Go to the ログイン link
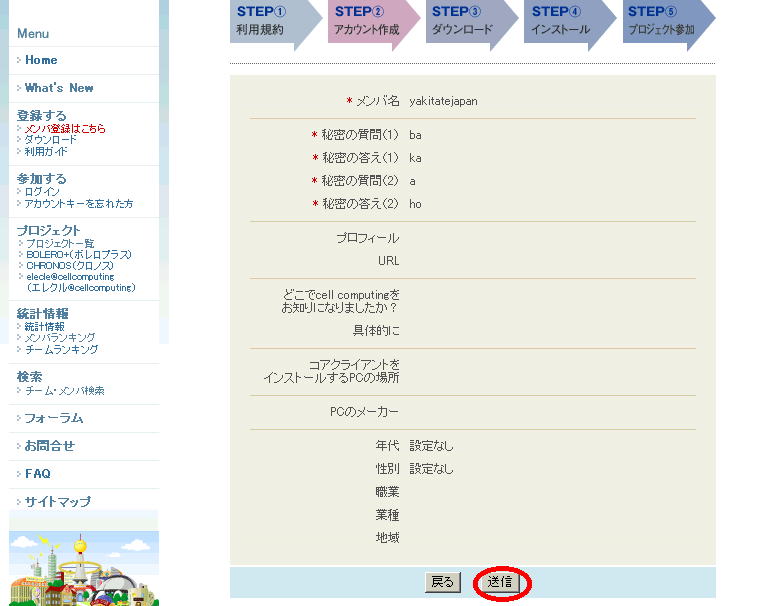 pos(42,192)
